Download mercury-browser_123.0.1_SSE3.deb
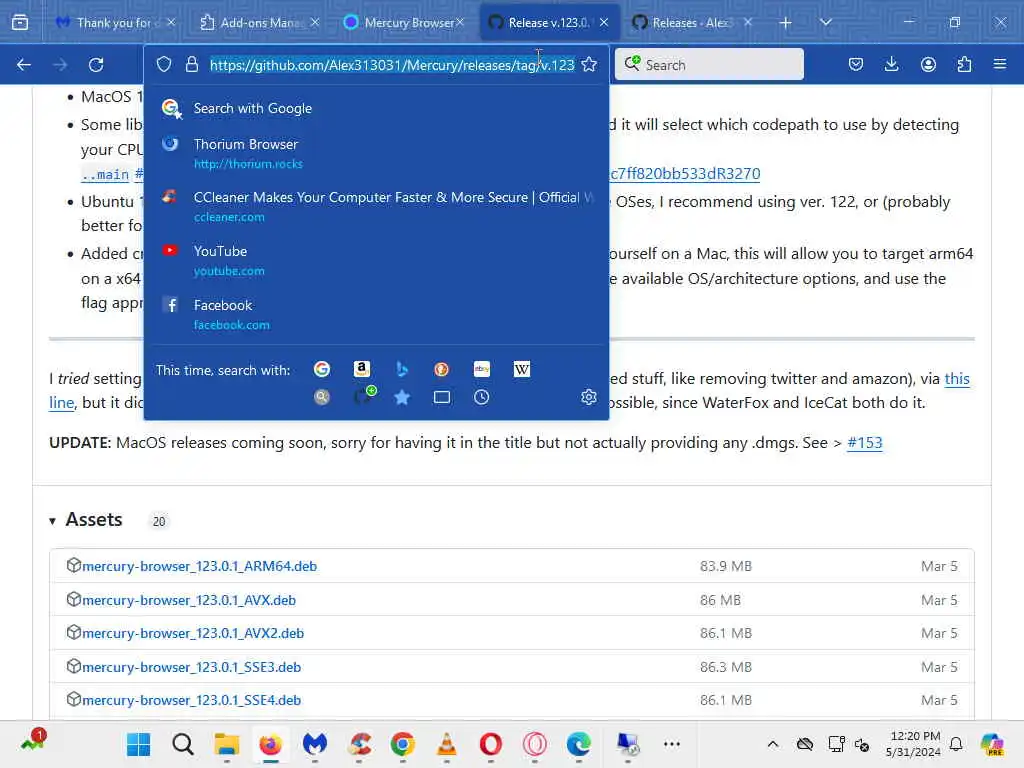This screenshot has height=768, width=1024. coord(191,667)
